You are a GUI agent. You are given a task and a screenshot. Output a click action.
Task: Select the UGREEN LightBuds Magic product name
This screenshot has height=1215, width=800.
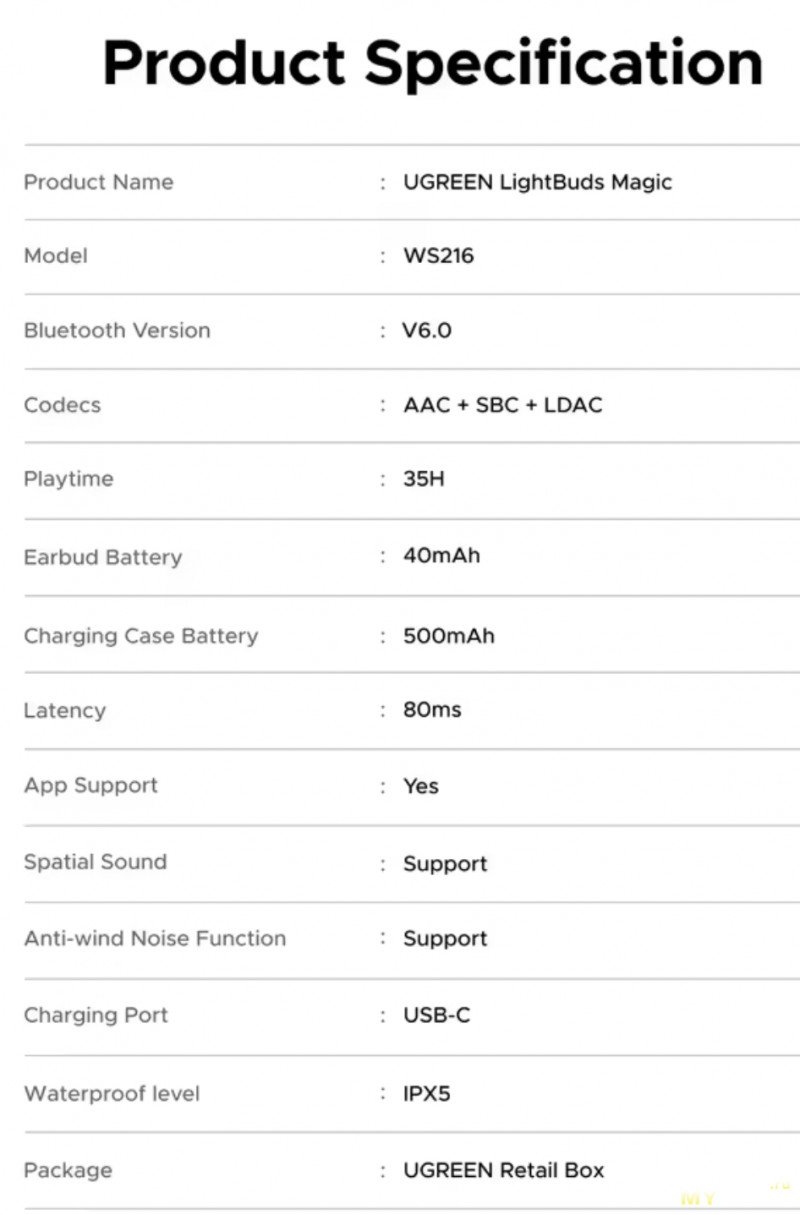(537, 182)
